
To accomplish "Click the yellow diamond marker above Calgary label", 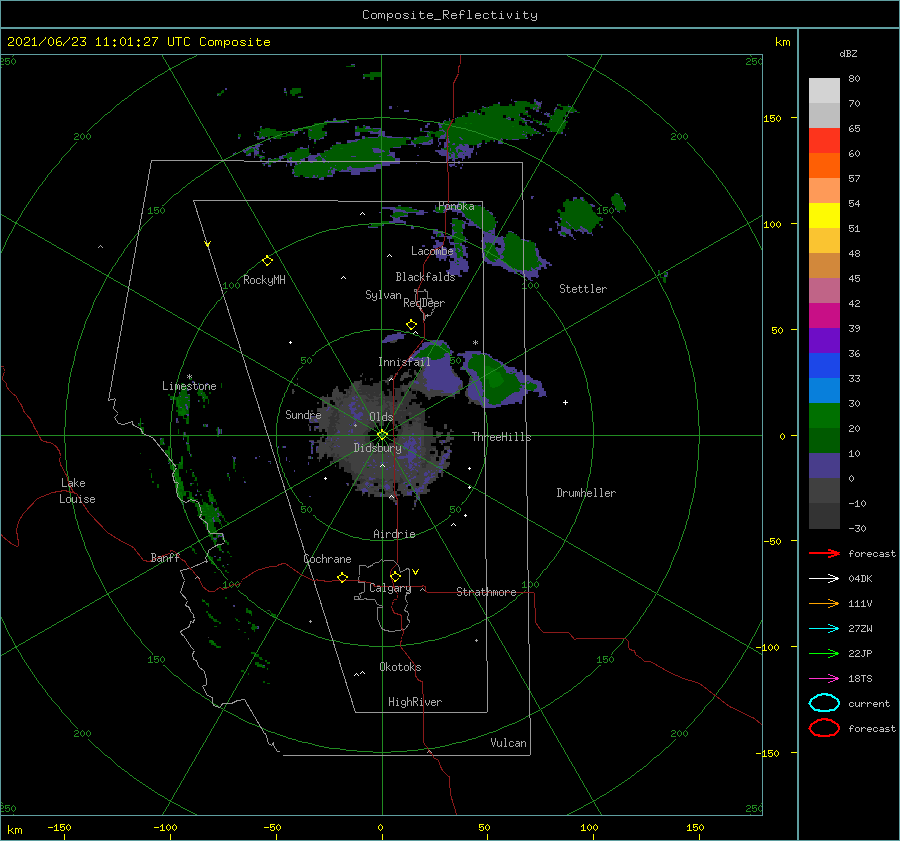I will (395, 576).
